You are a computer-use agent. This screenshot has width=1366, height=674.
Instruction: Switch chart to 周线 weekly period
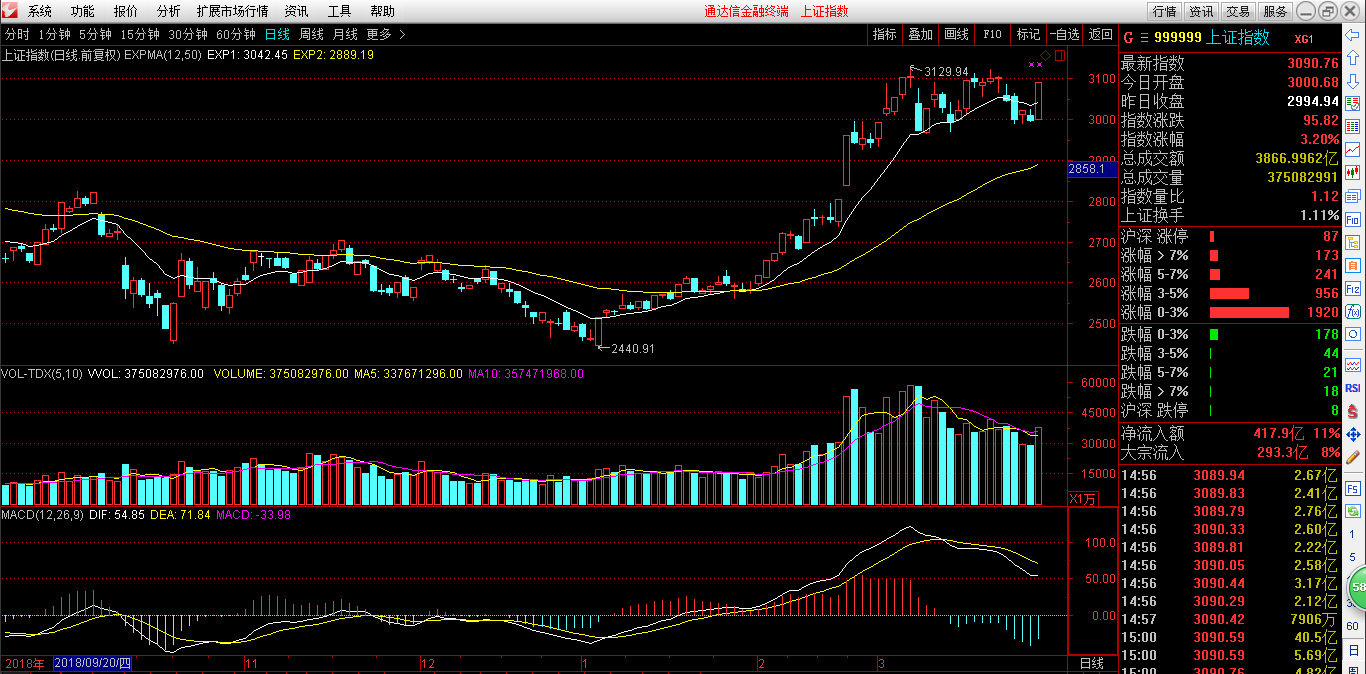coord(311,34)
